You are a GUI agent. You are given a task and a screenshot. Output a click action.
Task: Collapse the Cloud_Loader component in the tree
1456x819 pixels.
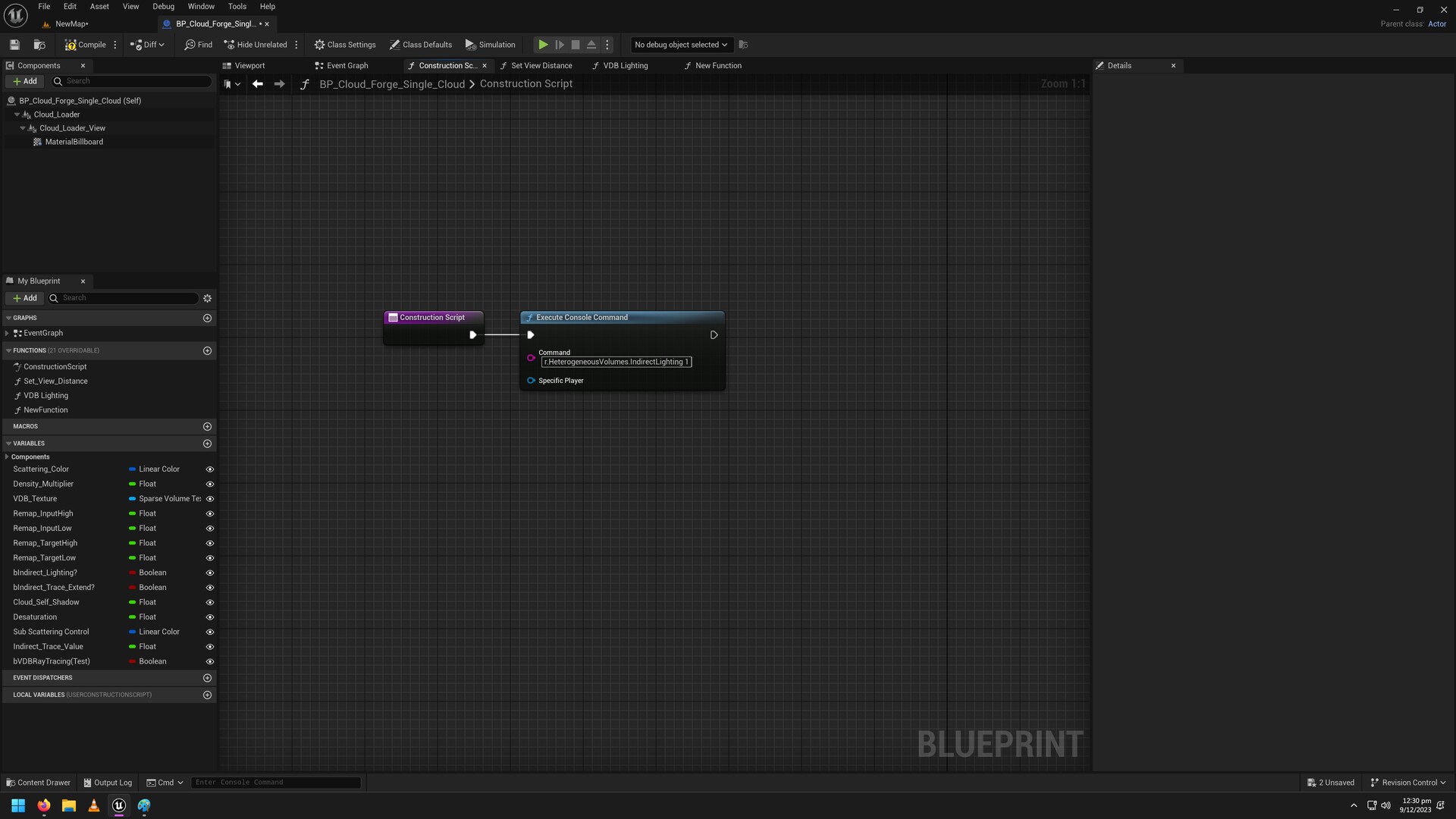17,115
